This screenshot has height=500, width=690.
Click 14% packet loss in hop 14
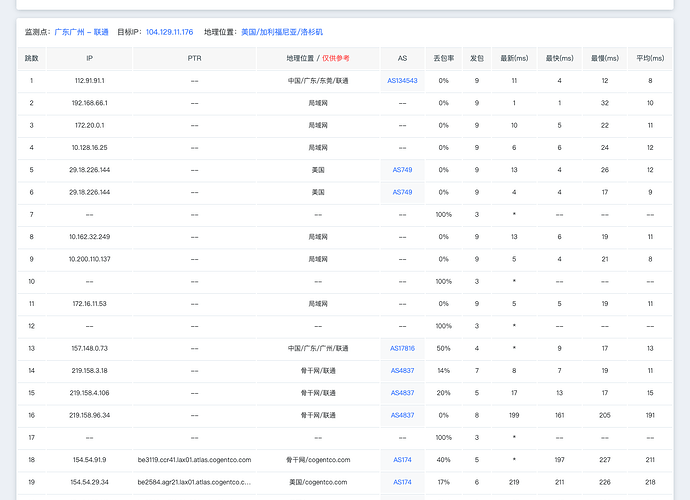(444, 371)
